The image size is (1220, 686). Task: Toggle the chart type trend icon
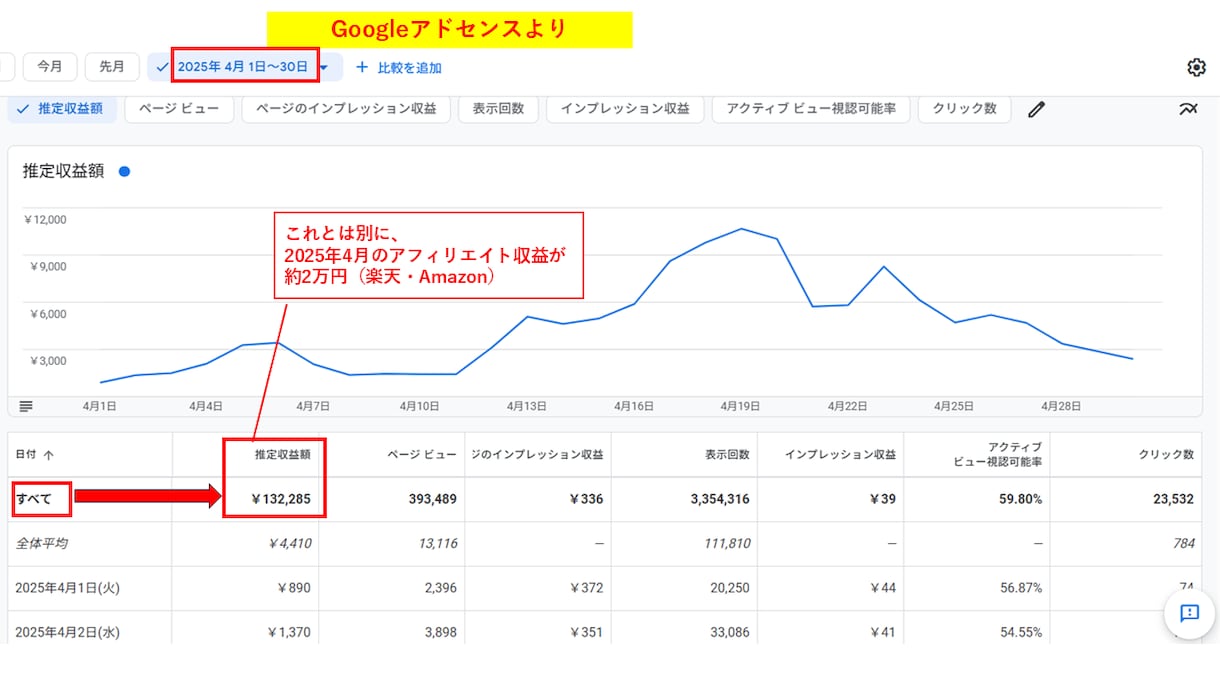click(x=1188, y=109)
